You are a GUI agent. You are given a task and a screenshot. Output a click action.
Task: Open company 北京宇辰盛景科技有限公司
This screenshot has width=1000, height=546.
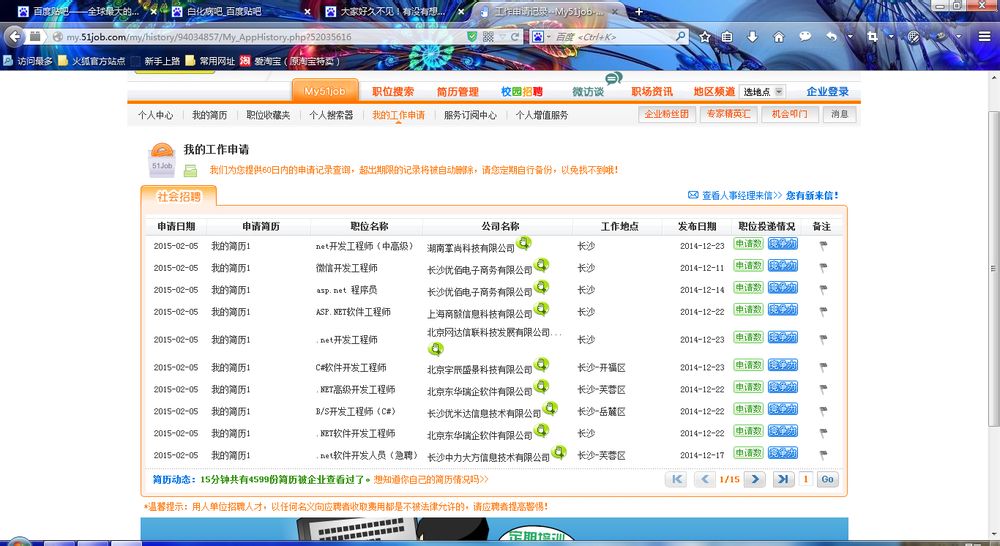(480, 369)
